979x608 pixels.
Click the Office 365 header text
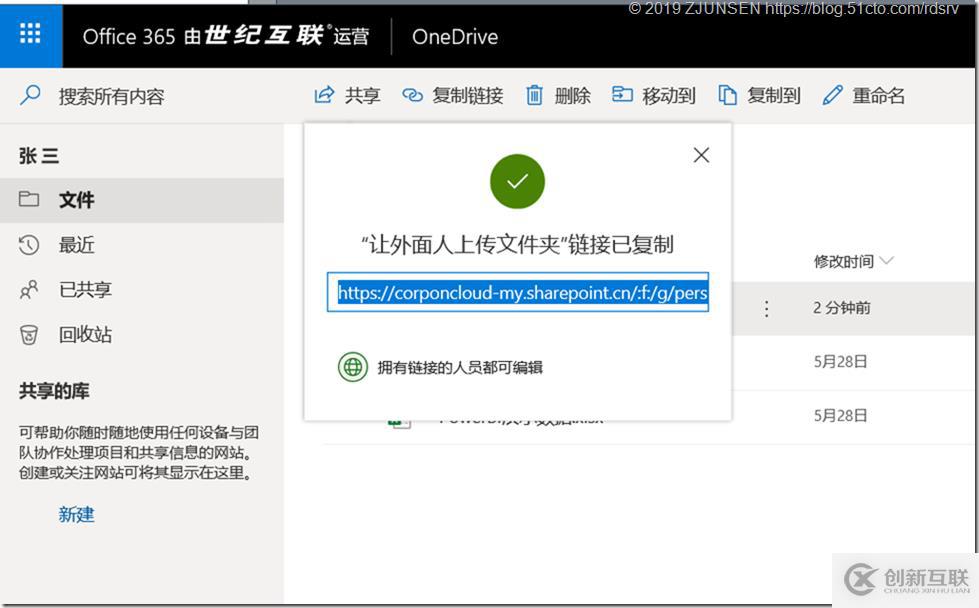(x=129, y=37)
